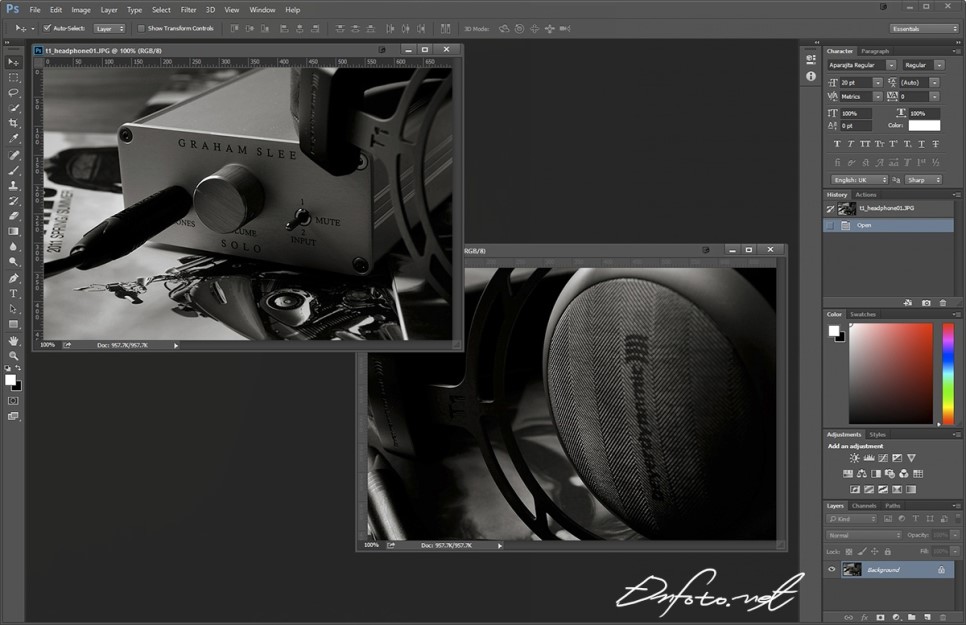Select the Spot Healing Brush tool
This screenshot has height=625, width=966.
[13, 155]
